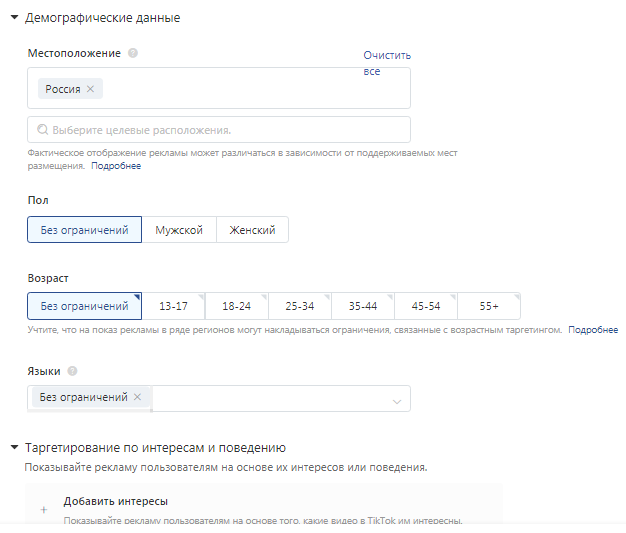Click the search icon in location field

(42, 130)
